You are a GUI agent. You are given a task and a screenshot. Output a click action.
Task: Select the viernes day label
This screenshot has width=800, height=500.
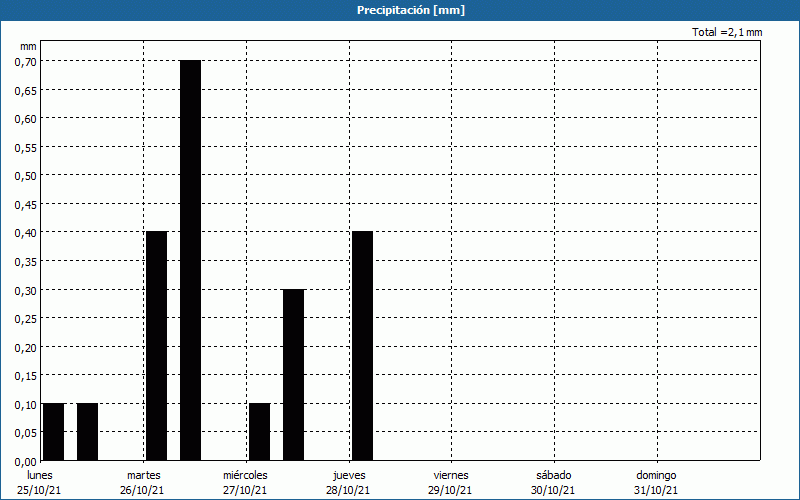(451, 475)
